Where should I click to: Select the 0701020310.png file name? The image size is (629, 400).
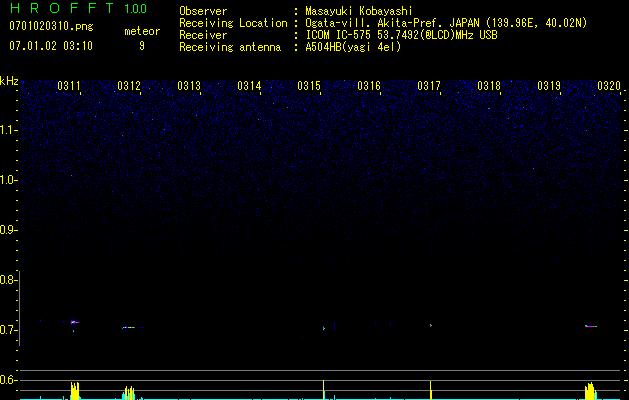click(51, 27)
